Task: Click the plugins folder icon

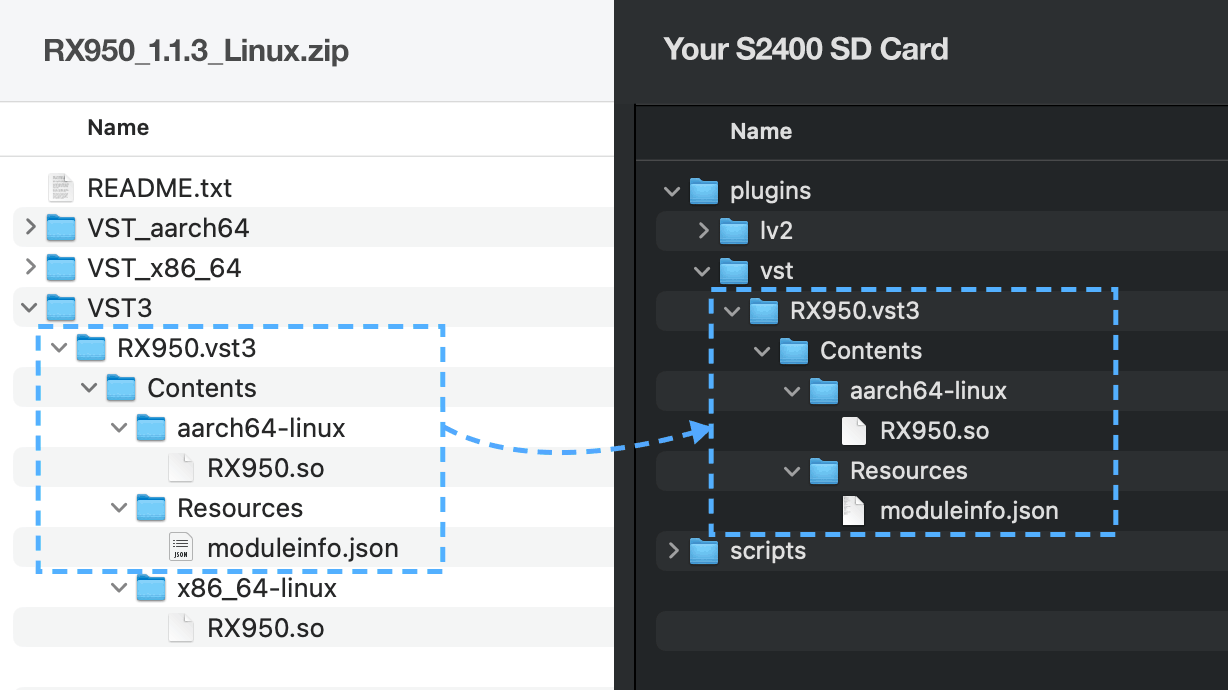Action: (x=704, y=191)
